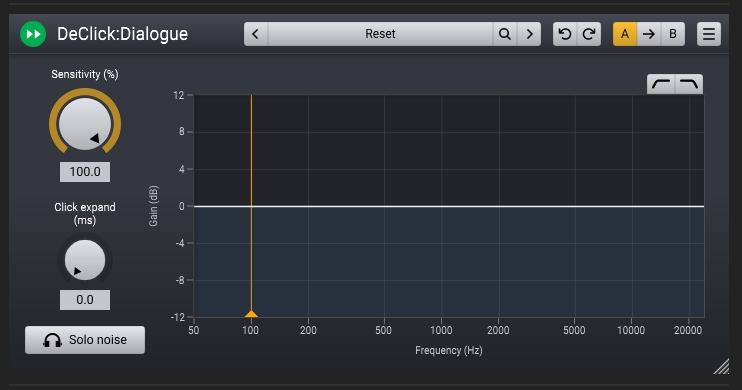This screenshot has height=390, width=742.
Task: Edit the Click expand value field 0.0
Action: tap(85, 300)
